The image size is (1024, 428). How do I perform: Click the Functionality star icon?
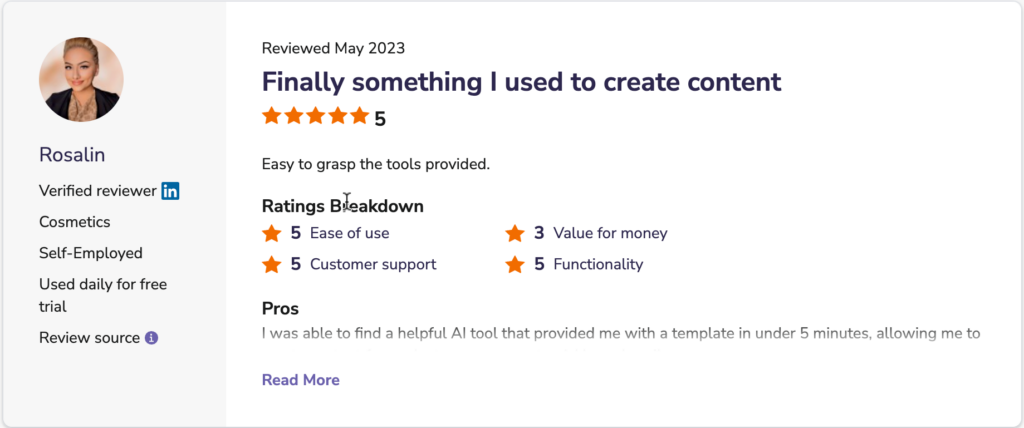point(515,265)
